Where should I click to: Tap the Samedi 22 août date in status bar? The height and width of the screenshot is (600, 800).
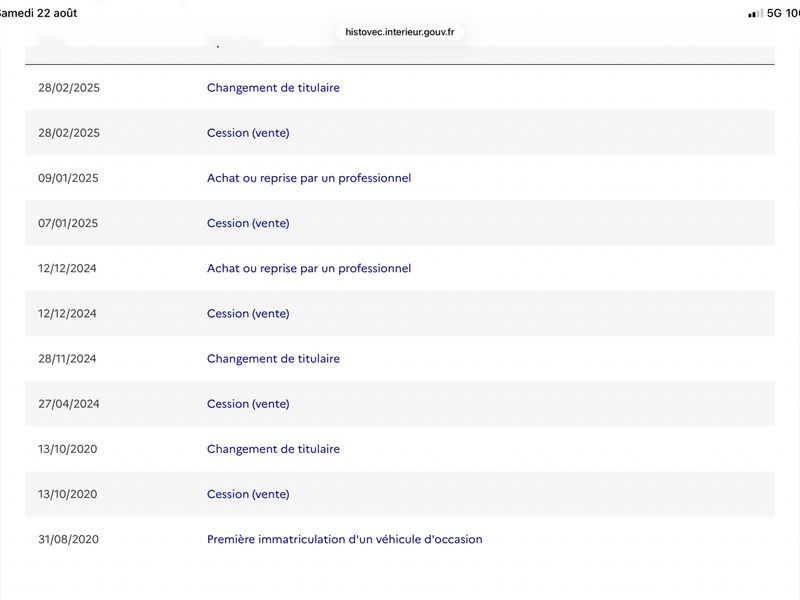(38, 13)
